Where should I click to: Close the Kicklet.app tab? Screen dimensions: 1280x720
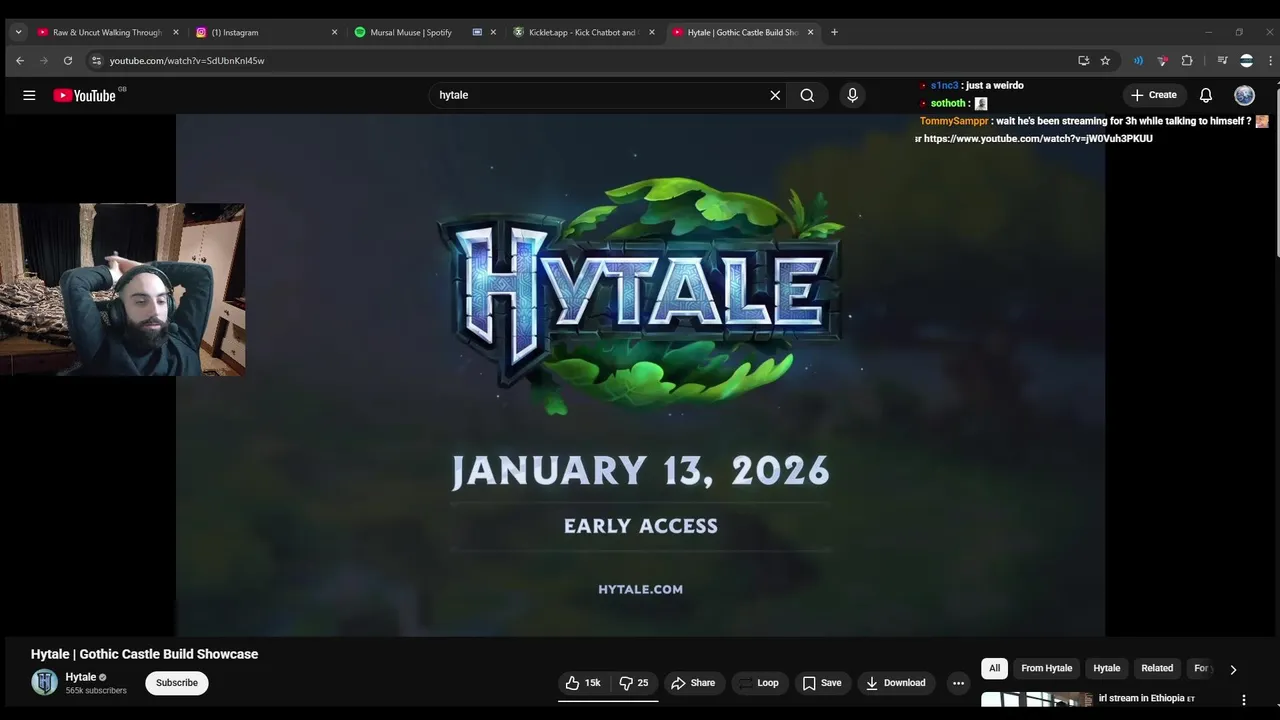[652, 32]
